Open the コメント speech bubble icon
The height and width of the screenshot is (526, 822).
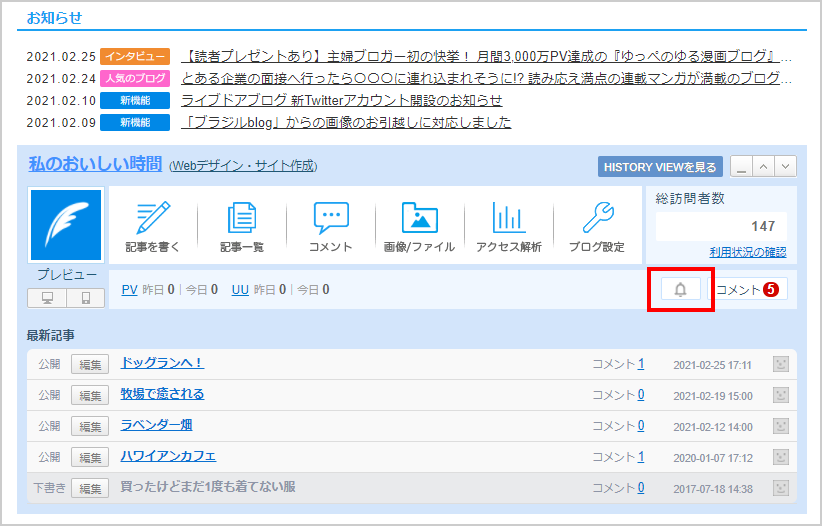[331, 217]
